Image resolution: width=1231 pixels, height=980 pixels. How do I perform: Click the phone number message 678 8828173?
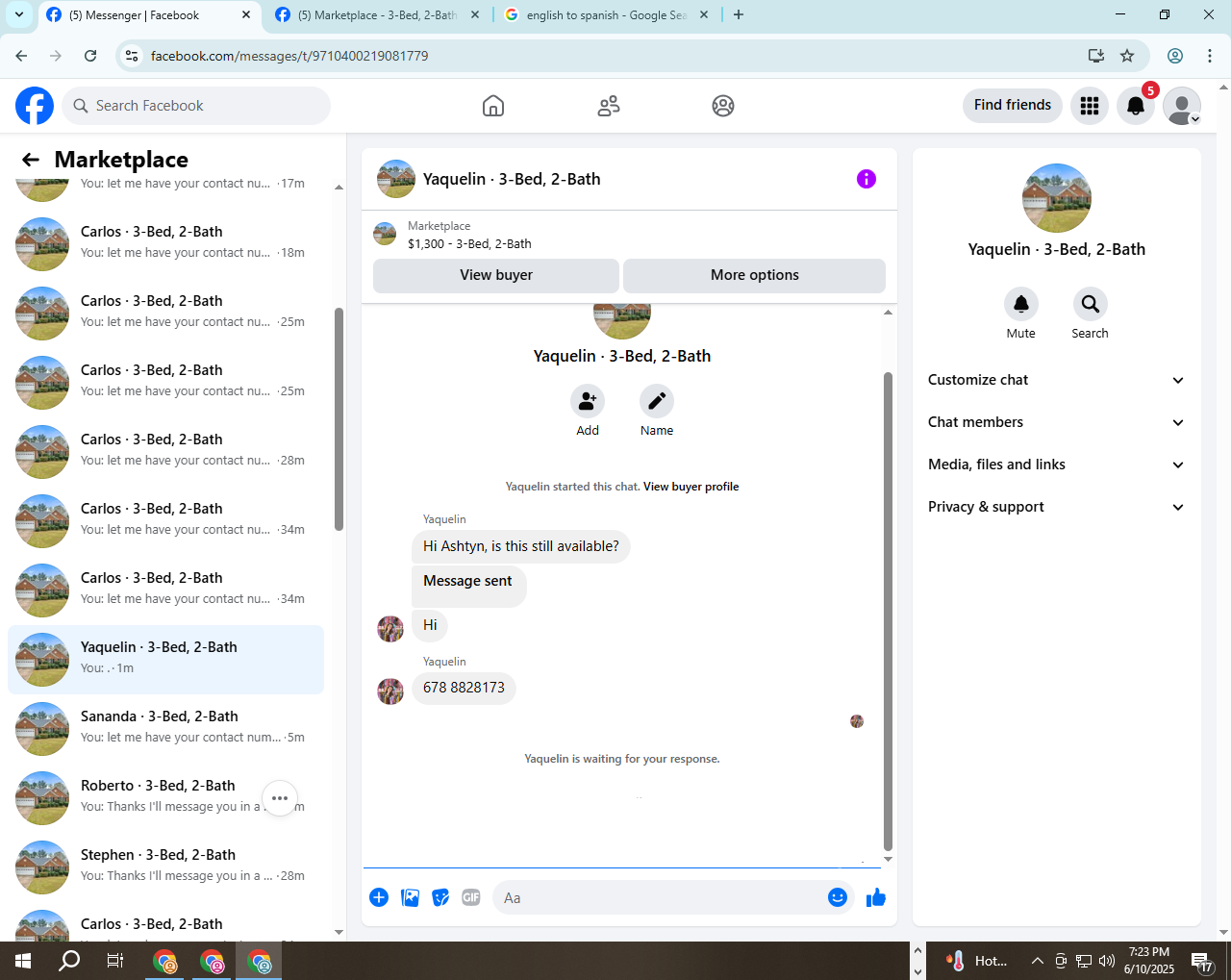[x=464, y=688]
